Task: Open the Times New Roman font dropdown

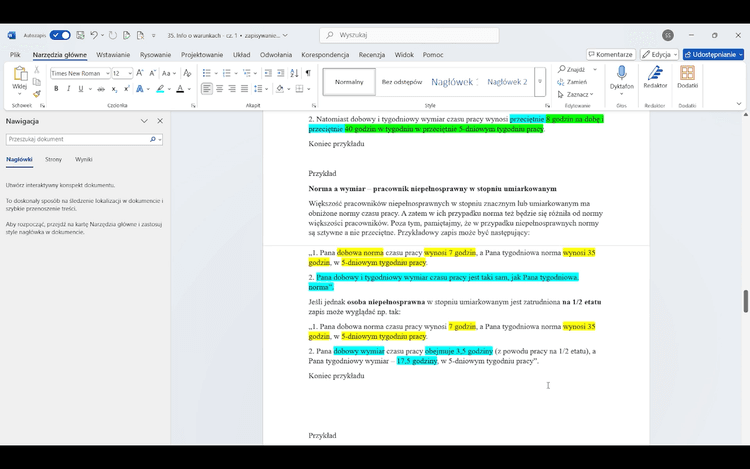Action: point(78,73)
